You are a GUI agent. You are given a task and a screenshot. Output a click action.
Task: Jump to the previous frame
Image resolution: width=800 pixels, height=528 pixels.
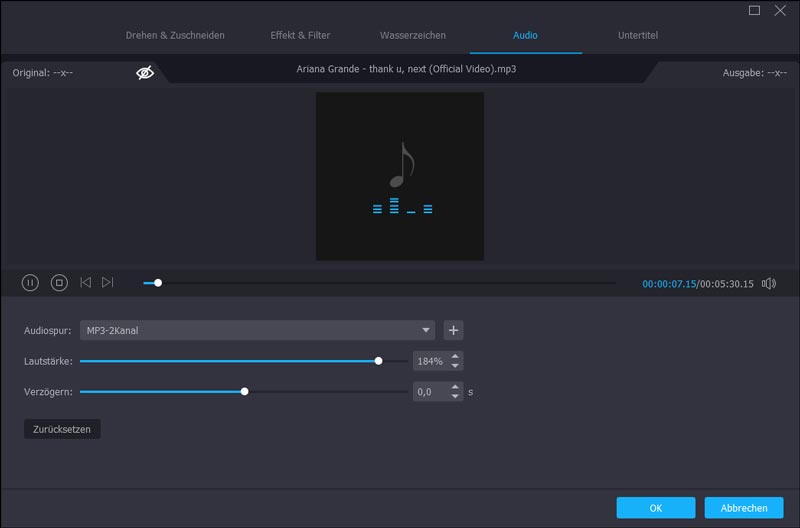[x=85, y=283]
